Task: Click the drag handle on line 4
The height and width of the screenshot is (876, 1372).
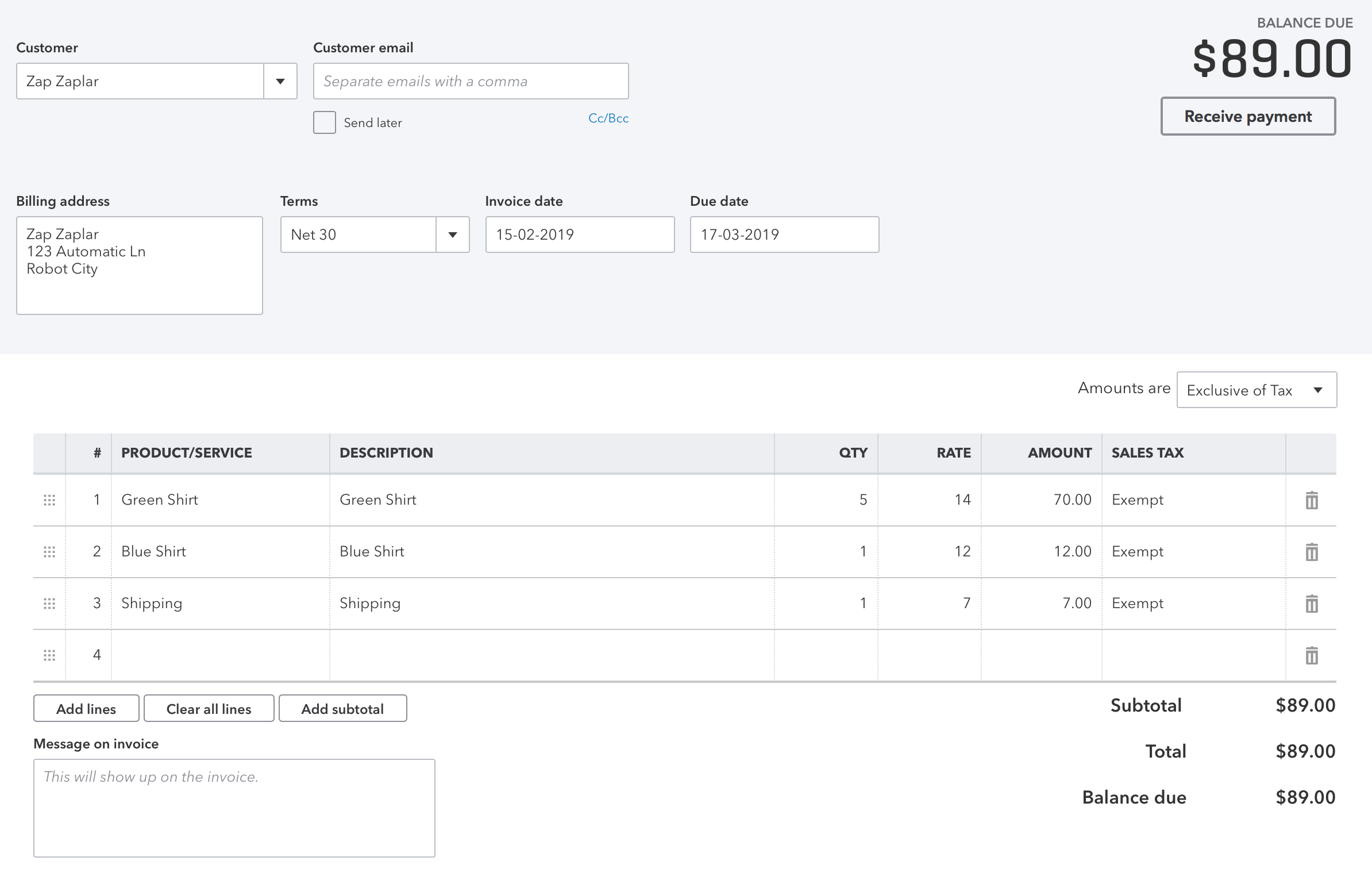Action: pos(49,655)
